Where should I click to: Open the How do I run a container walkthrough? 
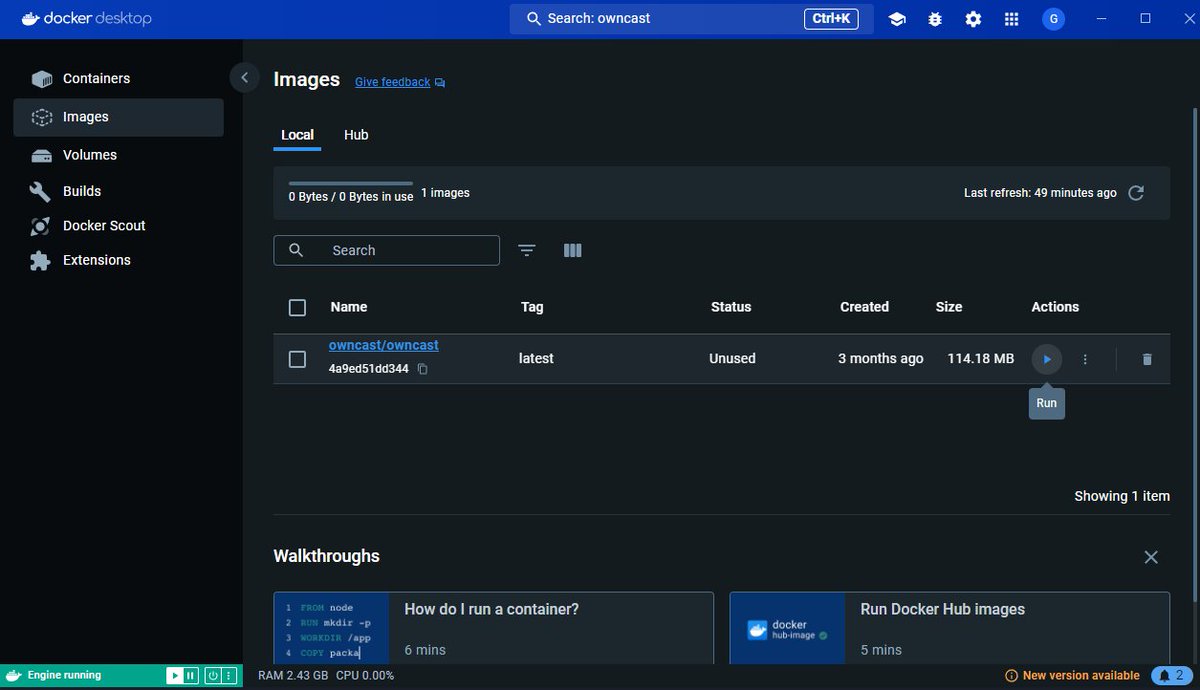[x=494, y=628]
